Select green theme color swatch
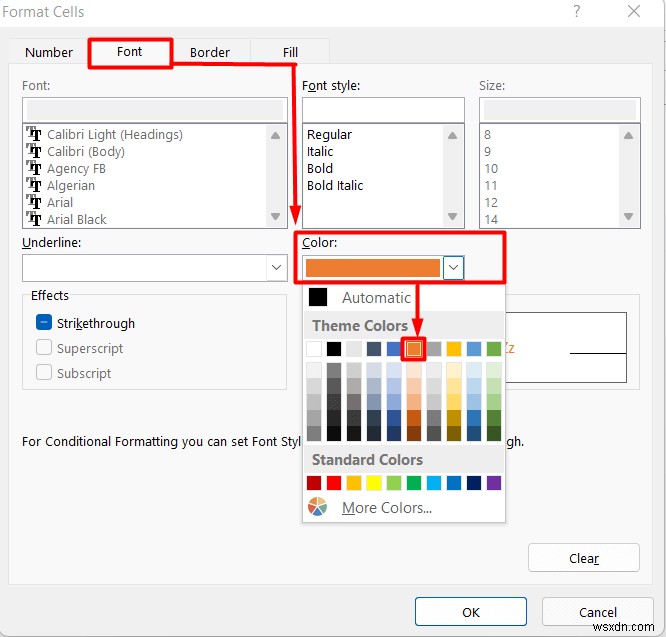666x637 pixels. pos(494,349)
